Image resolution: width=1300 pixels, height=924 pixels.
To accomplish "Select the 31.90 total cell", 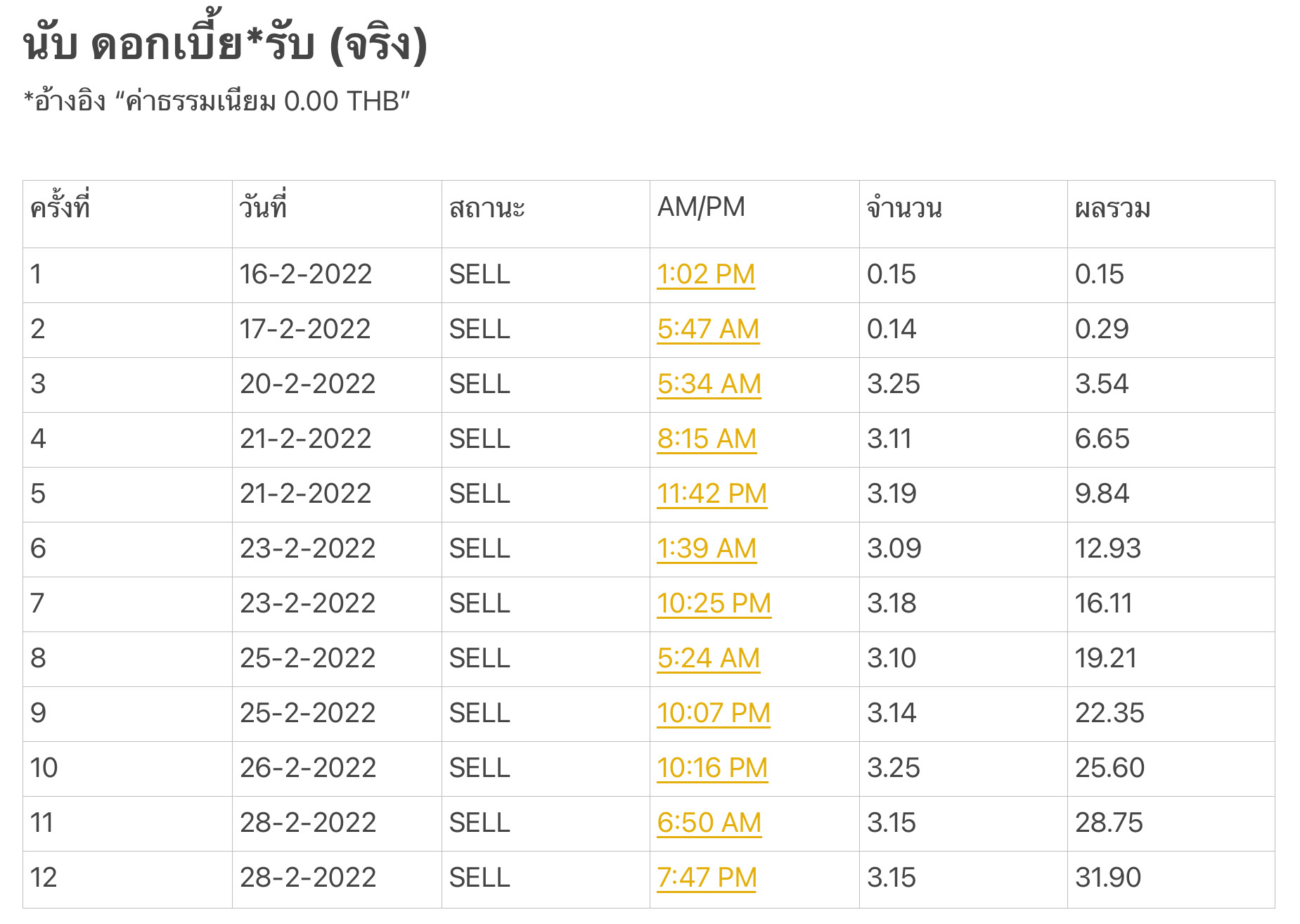I will click(1171, 879).
